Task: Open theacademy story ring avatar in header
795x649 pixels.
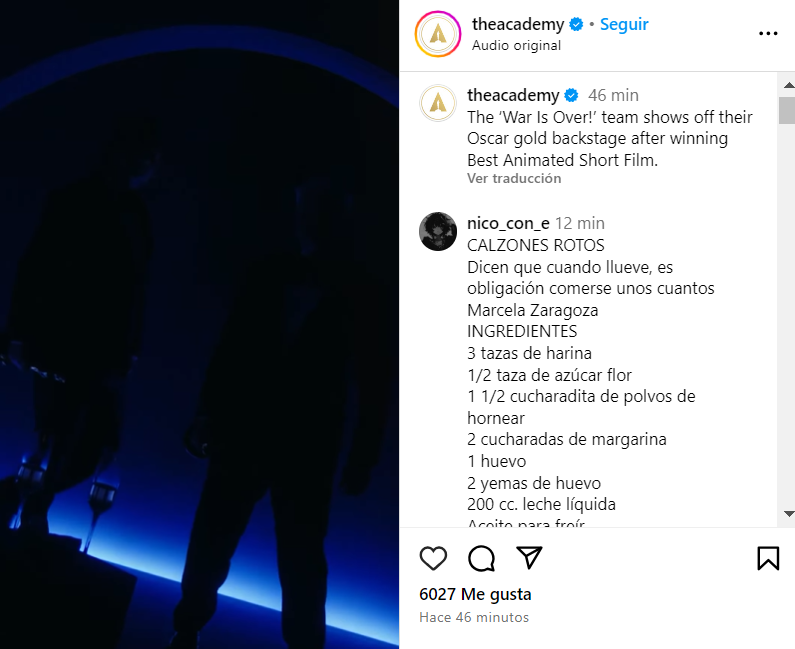Action: point(438,34)
